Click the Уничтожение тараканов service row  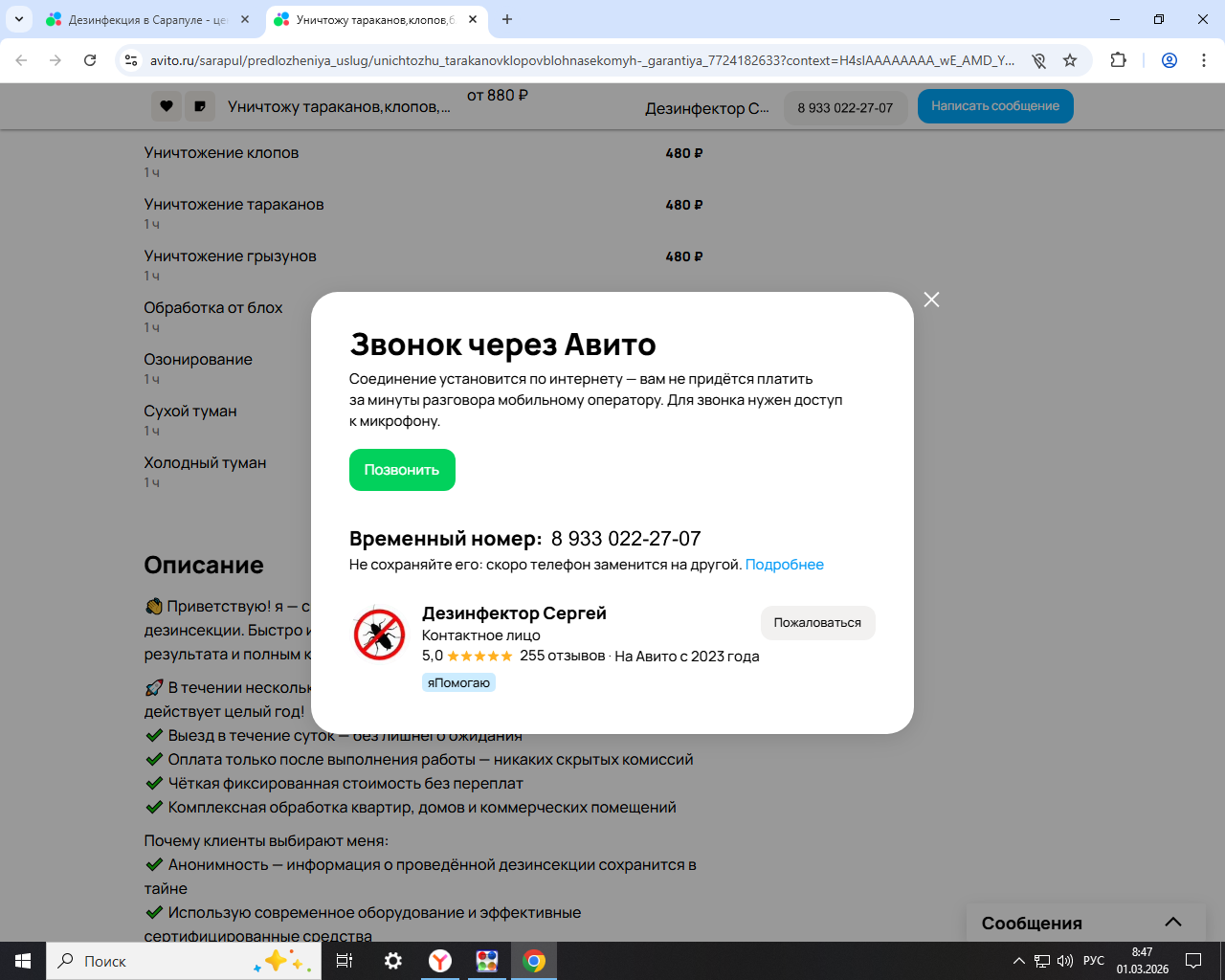[x=424, y=212]
